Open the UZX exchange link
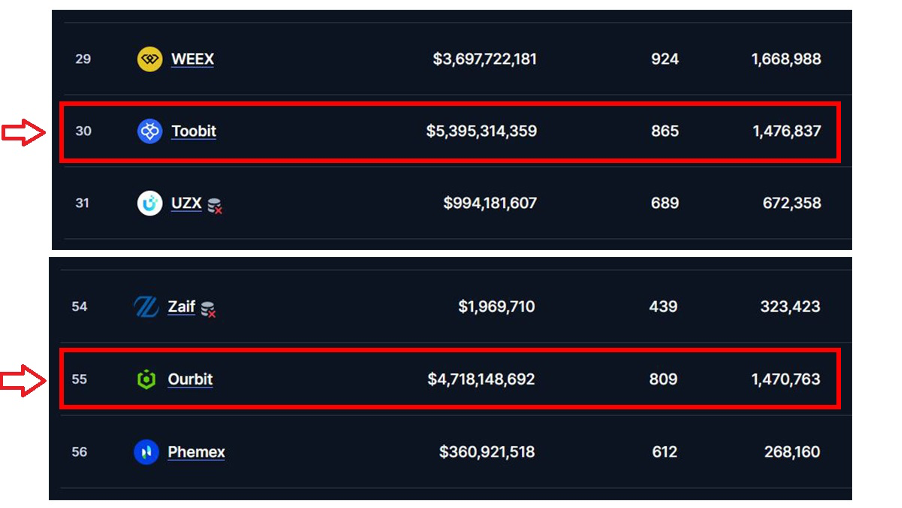The width and height of the screenshot is (902, 508). point(186,203)
